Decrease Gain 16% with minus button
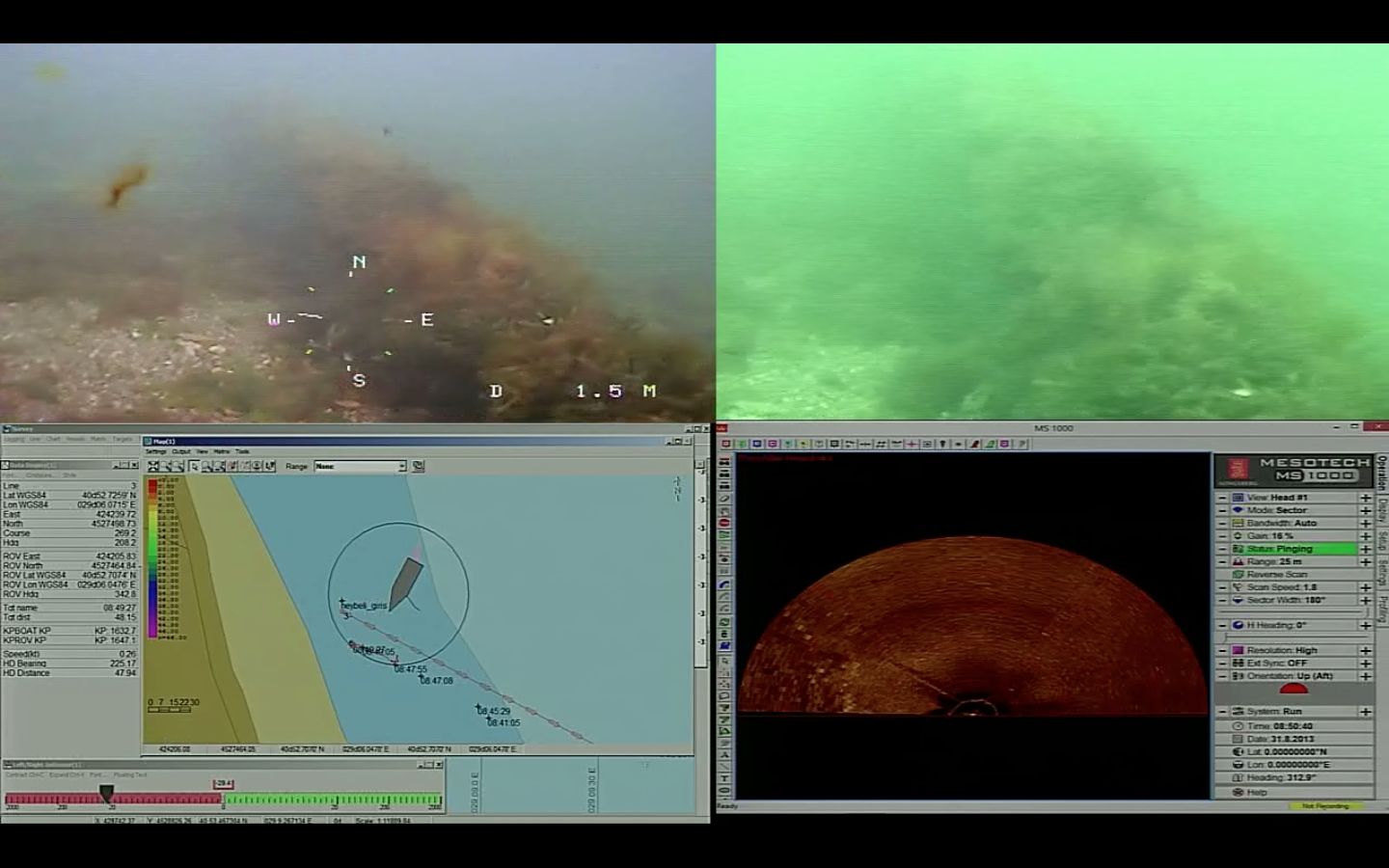The height and width of the screenshot is (868, 1389). [x=1222, y=536]
